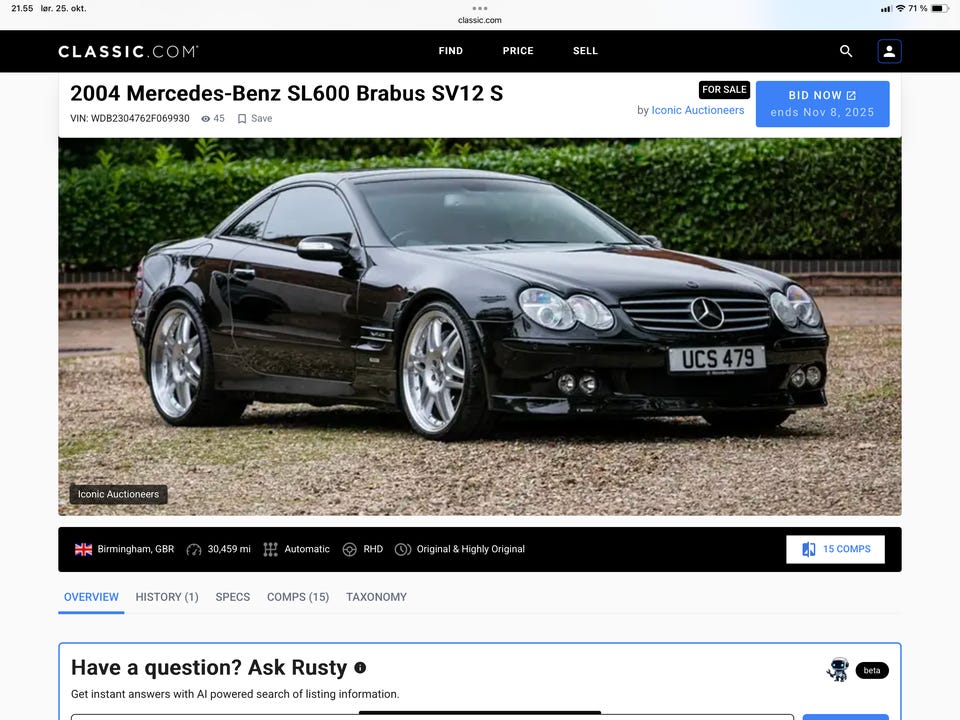Screen dimensions: 960x720
Task: Switch to the HISTORY (1) tab
Action: pyautogui.click(x=167, y=597)
